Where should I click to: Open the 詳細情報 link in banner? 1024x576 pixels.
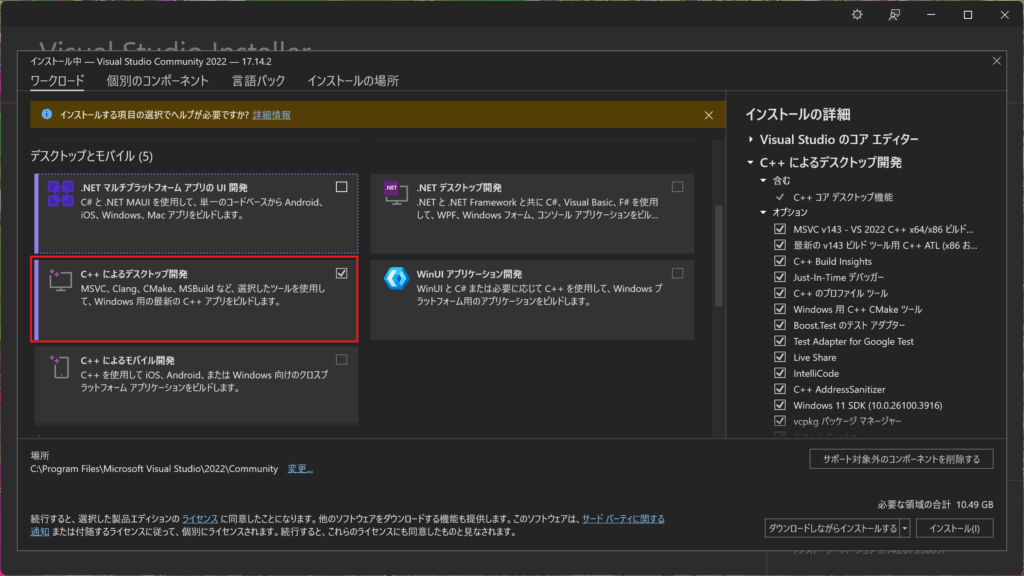[272, 115]
